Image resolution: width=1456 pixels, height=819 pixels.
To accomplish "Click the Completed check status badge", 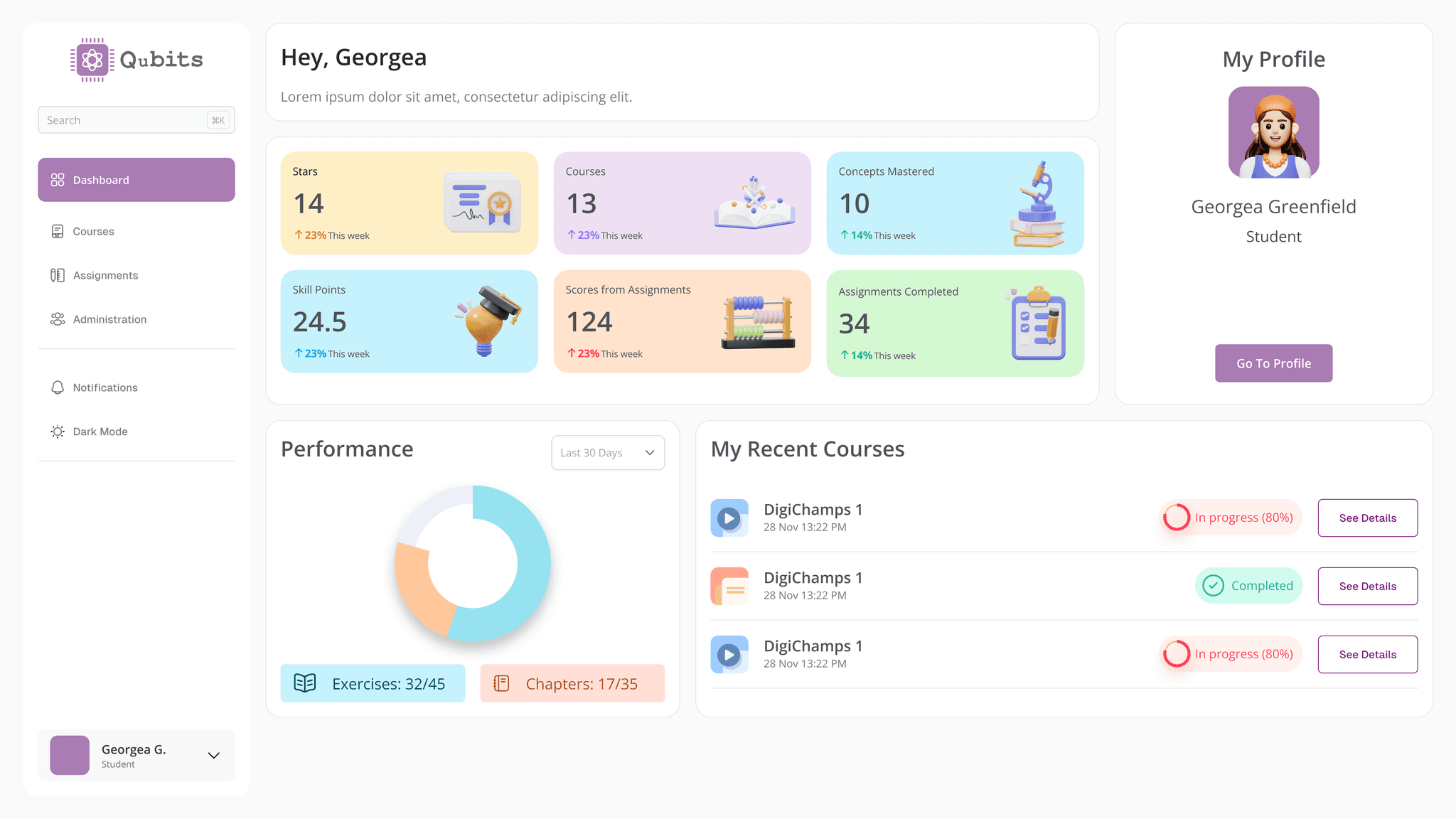I will [x=1248, y=586].
